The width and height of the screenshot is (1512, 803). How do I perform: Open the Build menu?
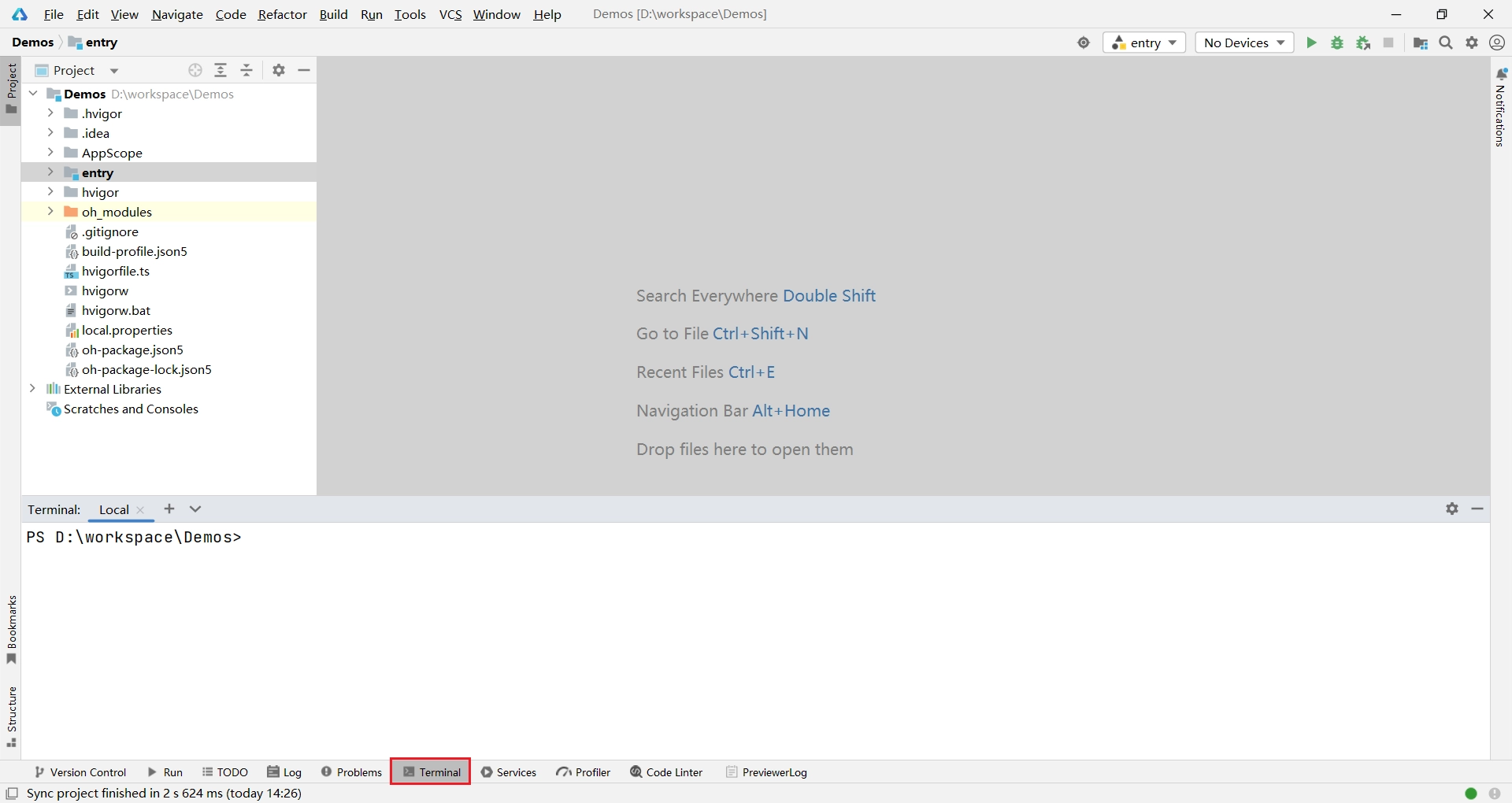[x=333, y=14]
